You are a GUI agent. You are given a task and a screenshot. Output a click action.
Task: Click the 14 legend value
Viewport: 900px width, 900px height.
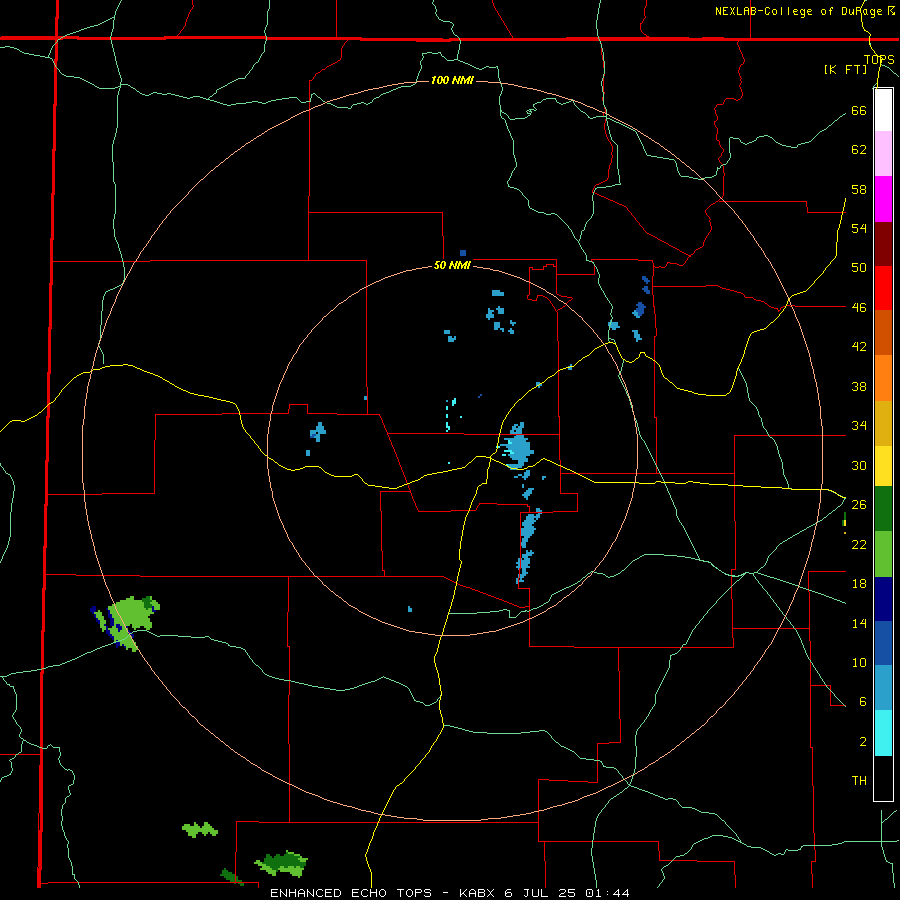pyautogui.click(x=859, y=623)
